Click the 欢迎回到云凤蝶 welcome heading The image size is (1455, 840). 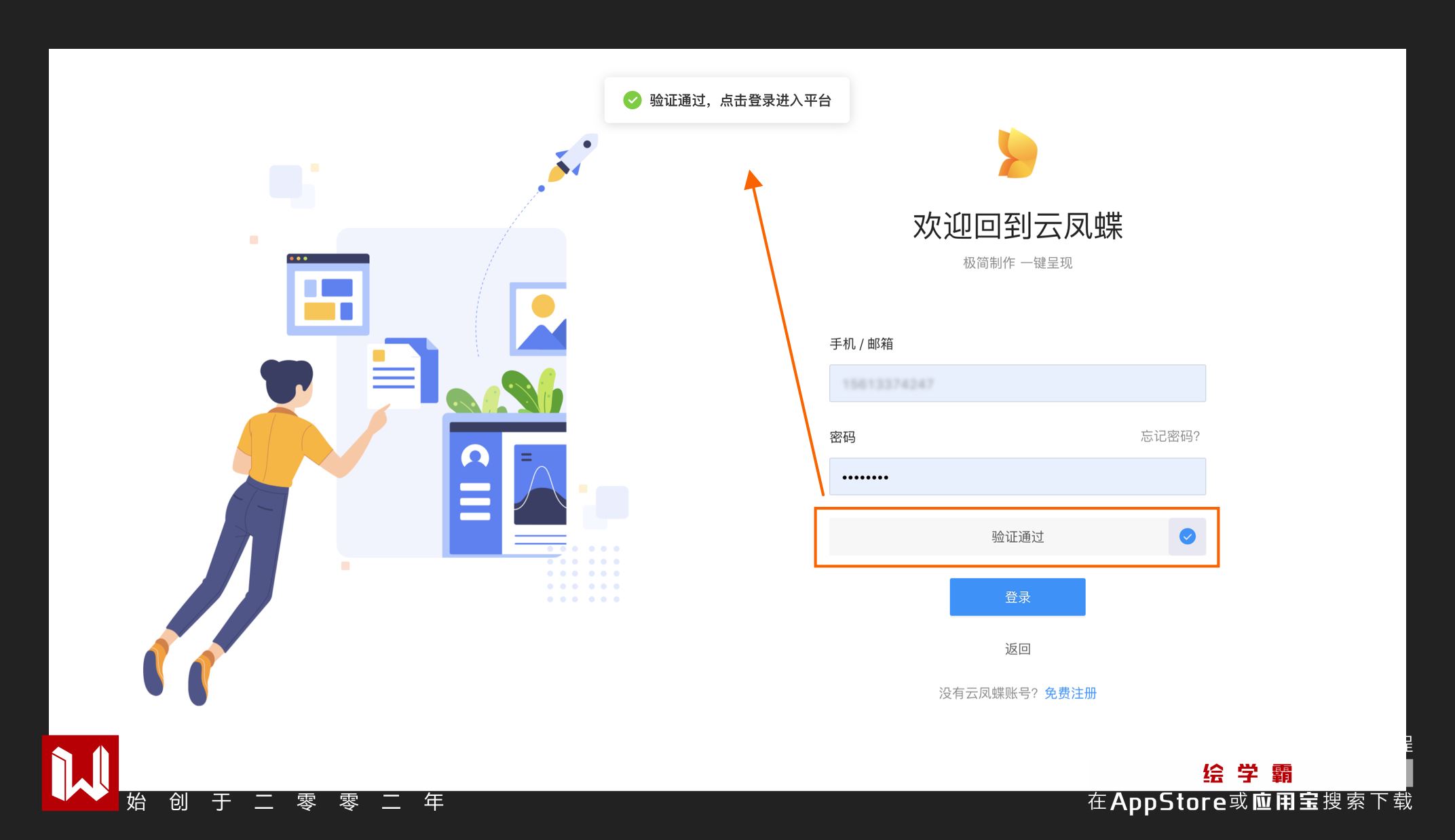click(1017, 226)
